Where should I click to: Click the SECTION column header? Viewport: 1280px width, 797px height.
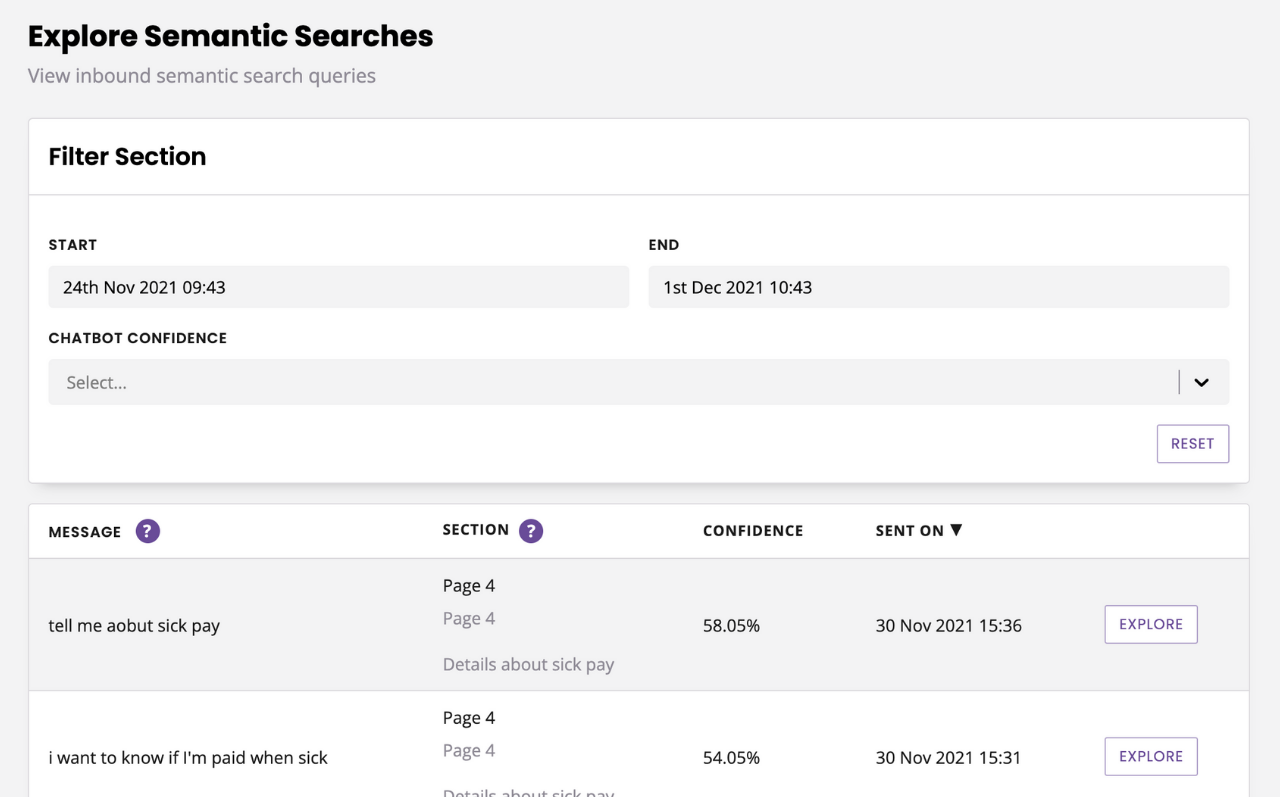tap(476, 530)
